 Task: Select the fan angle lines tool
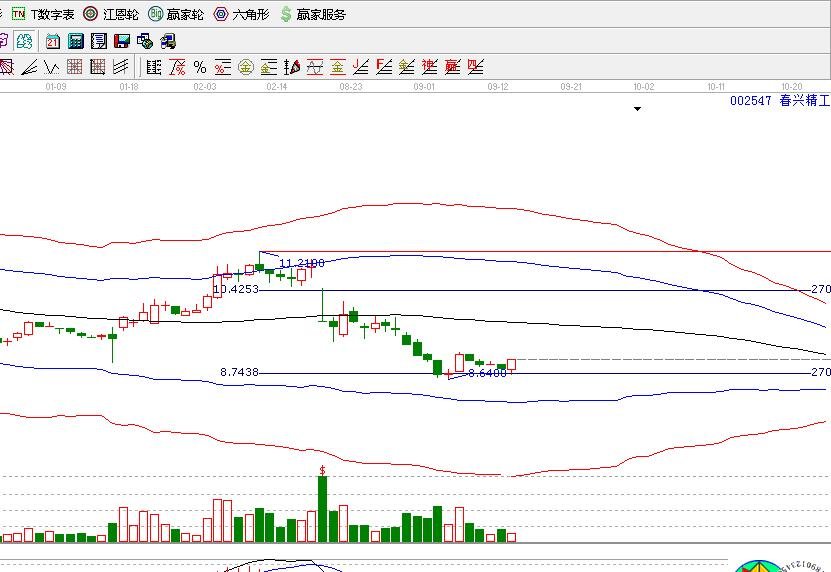click(x=29, y=67)
